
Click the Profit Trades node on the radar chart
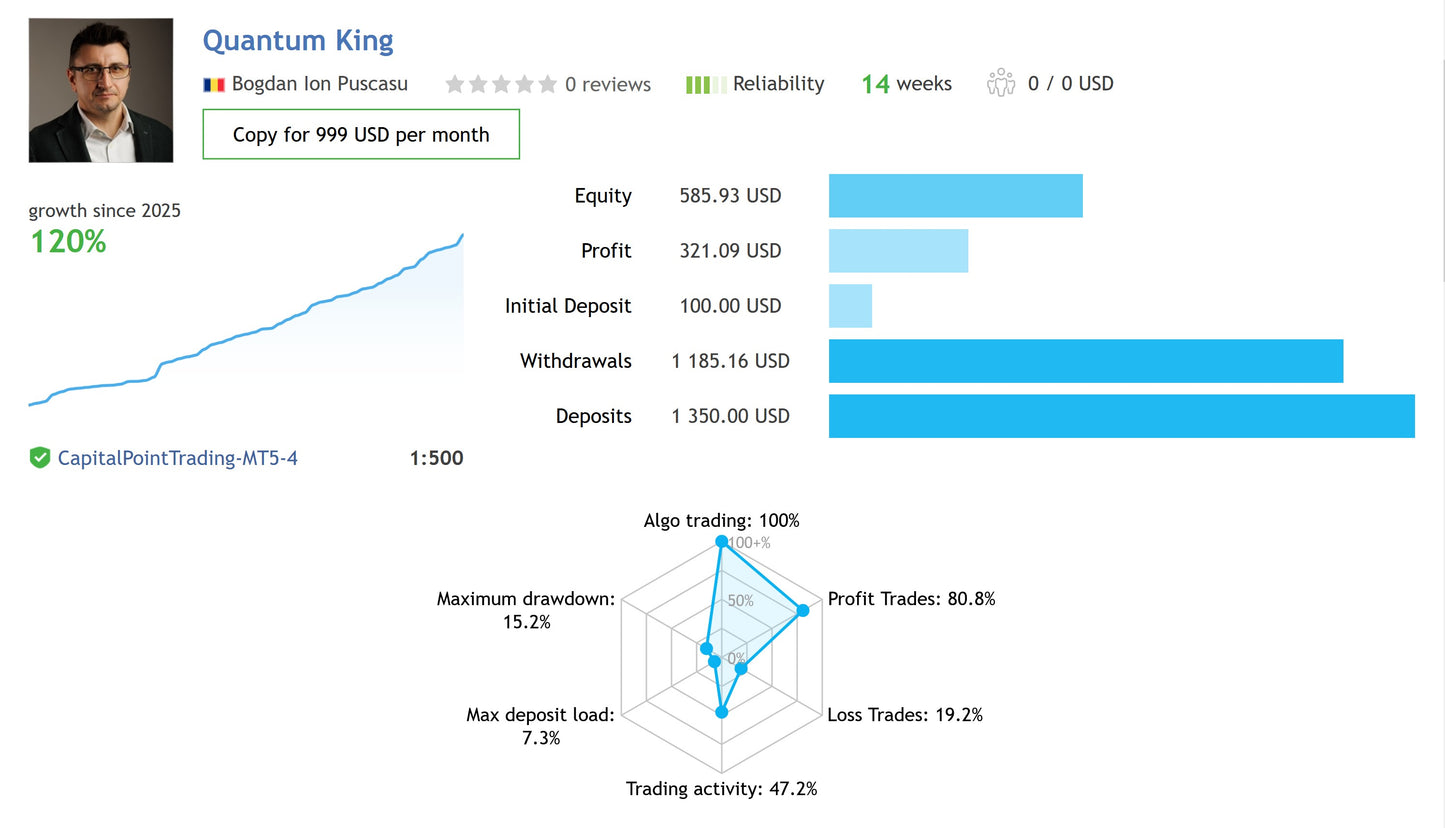[802, 608]
